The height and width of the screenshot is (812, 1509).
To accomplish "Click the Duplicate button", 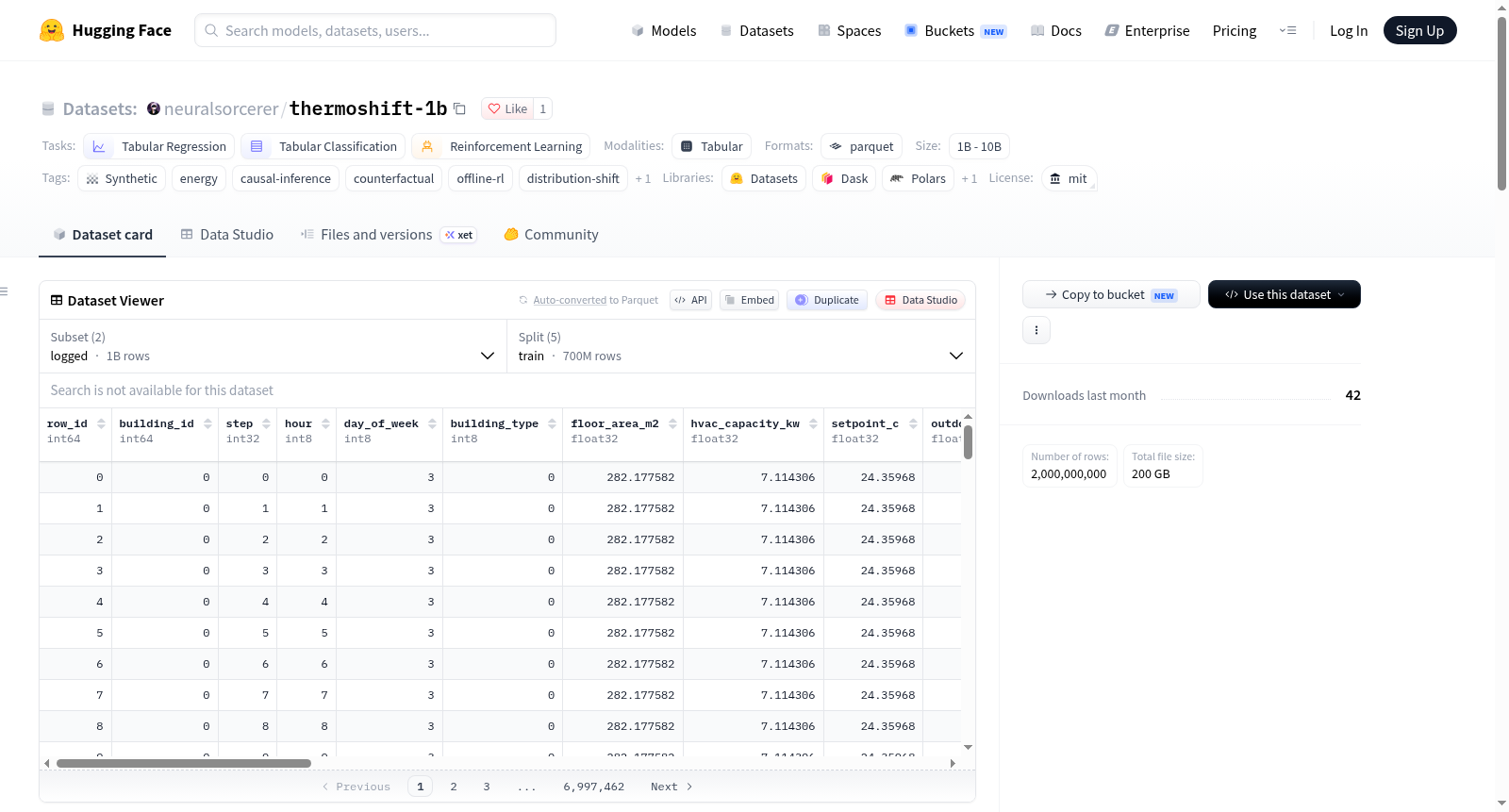I will tap(827, 300).
